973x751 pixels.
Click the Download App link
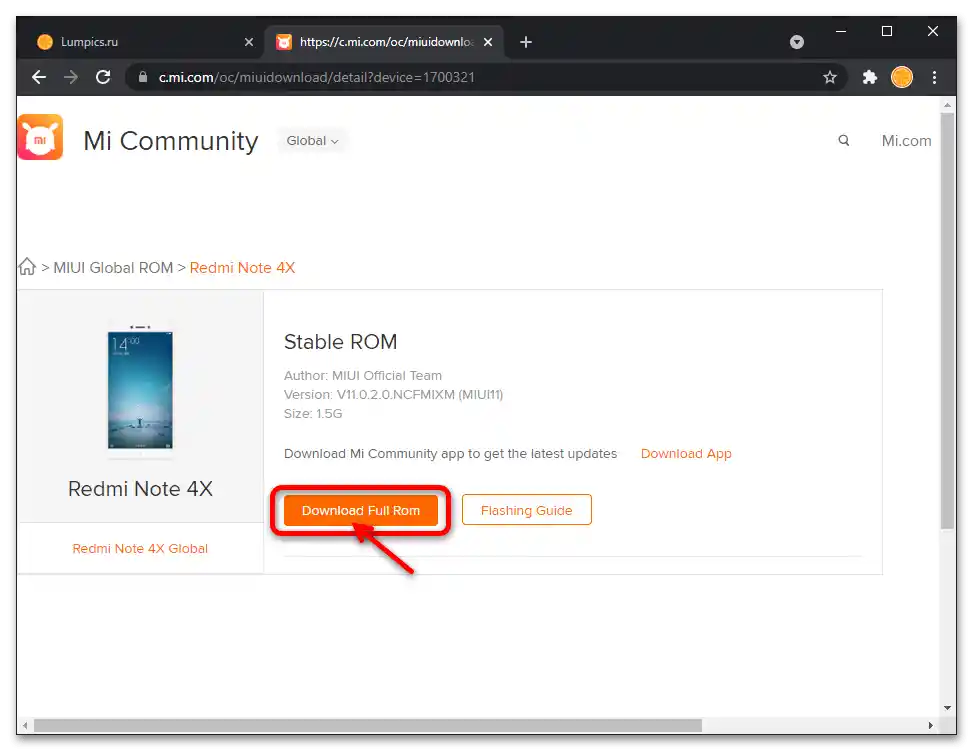[686, 454]
